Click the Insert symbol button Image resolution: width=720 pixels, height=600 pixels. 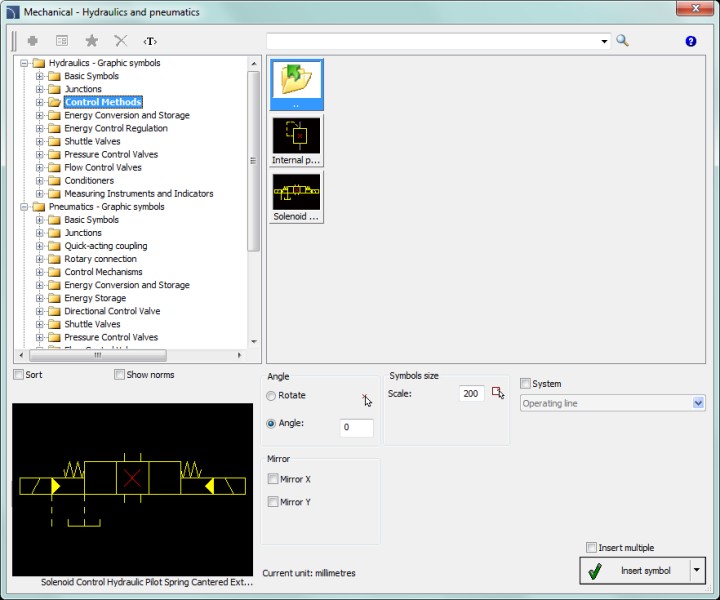click(634, 570)
